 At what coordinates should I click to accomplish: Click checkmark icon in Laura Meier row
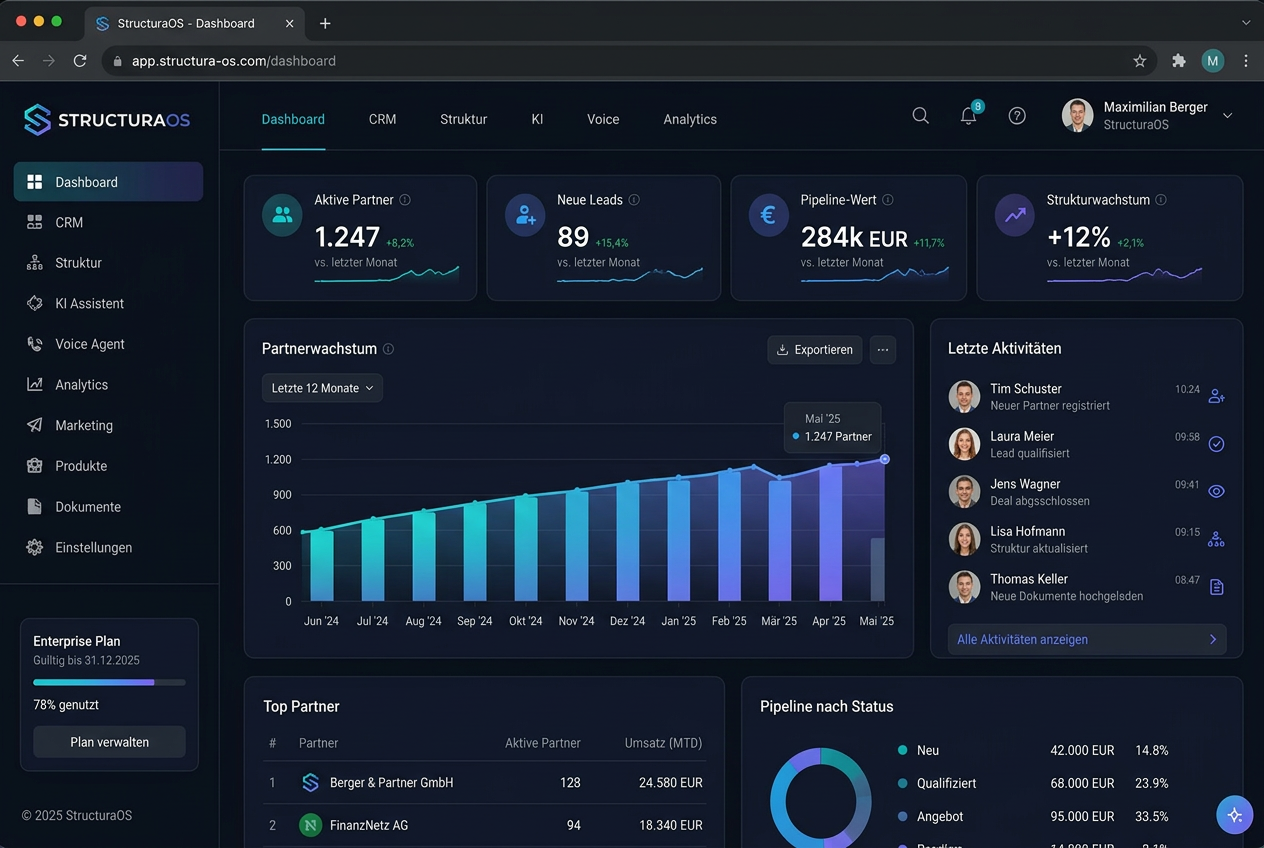tap(1216, 444)
